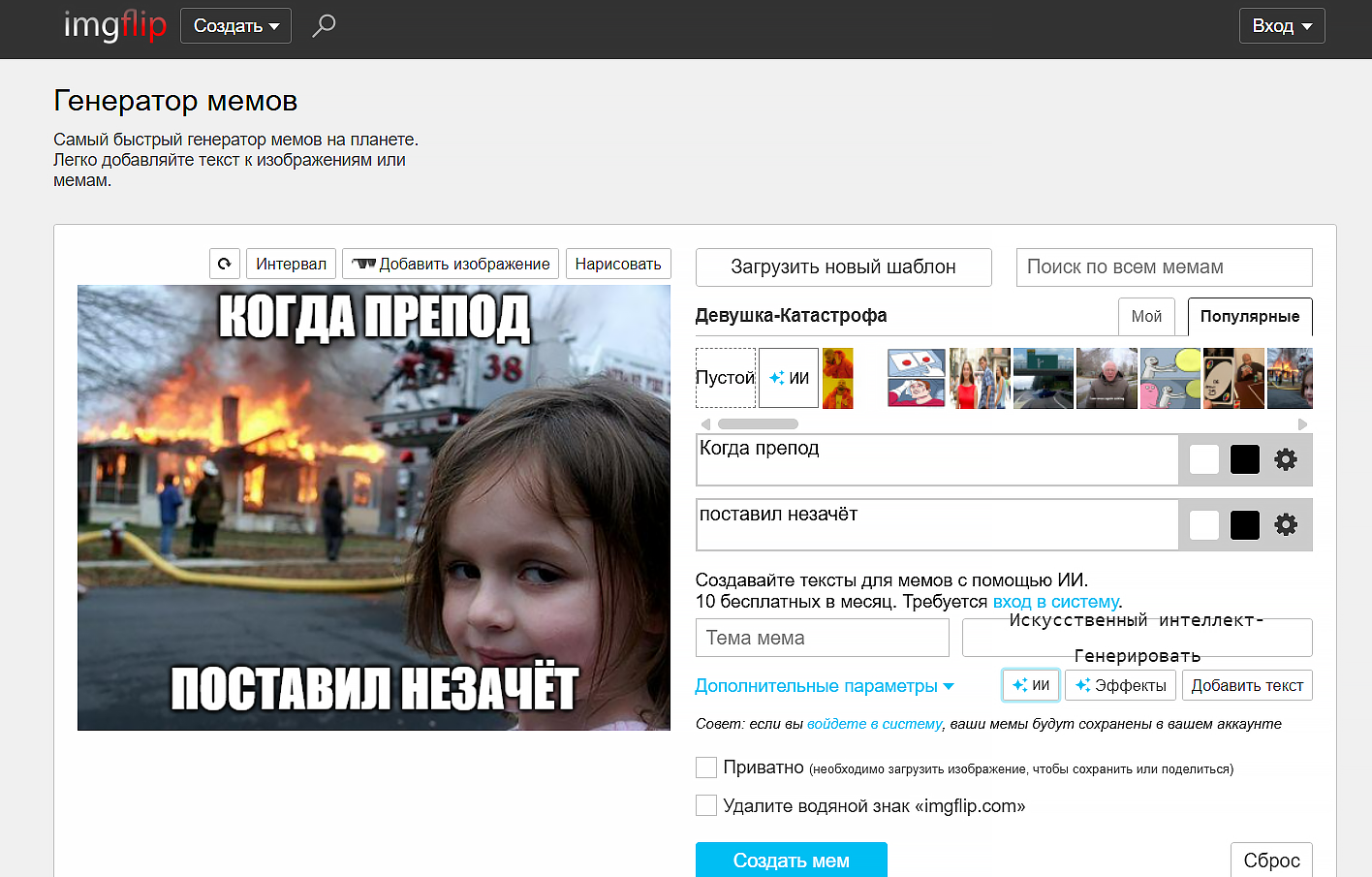Select the Bernie Sanders template thumbnail

tap(1107, 378)
